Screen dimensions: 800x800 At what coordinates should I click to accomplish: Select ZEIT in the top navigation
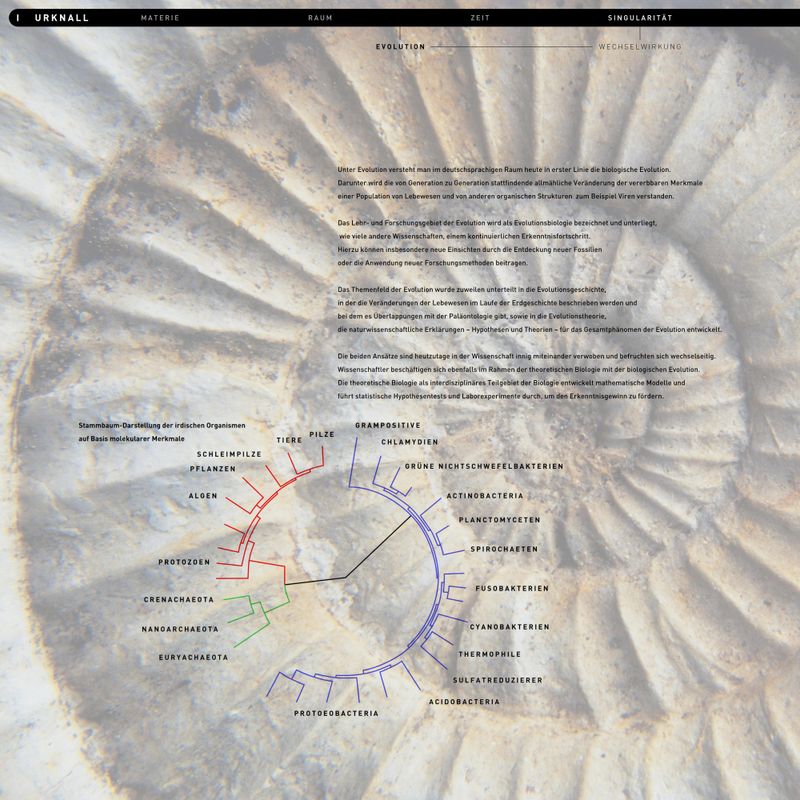(480, 18)
